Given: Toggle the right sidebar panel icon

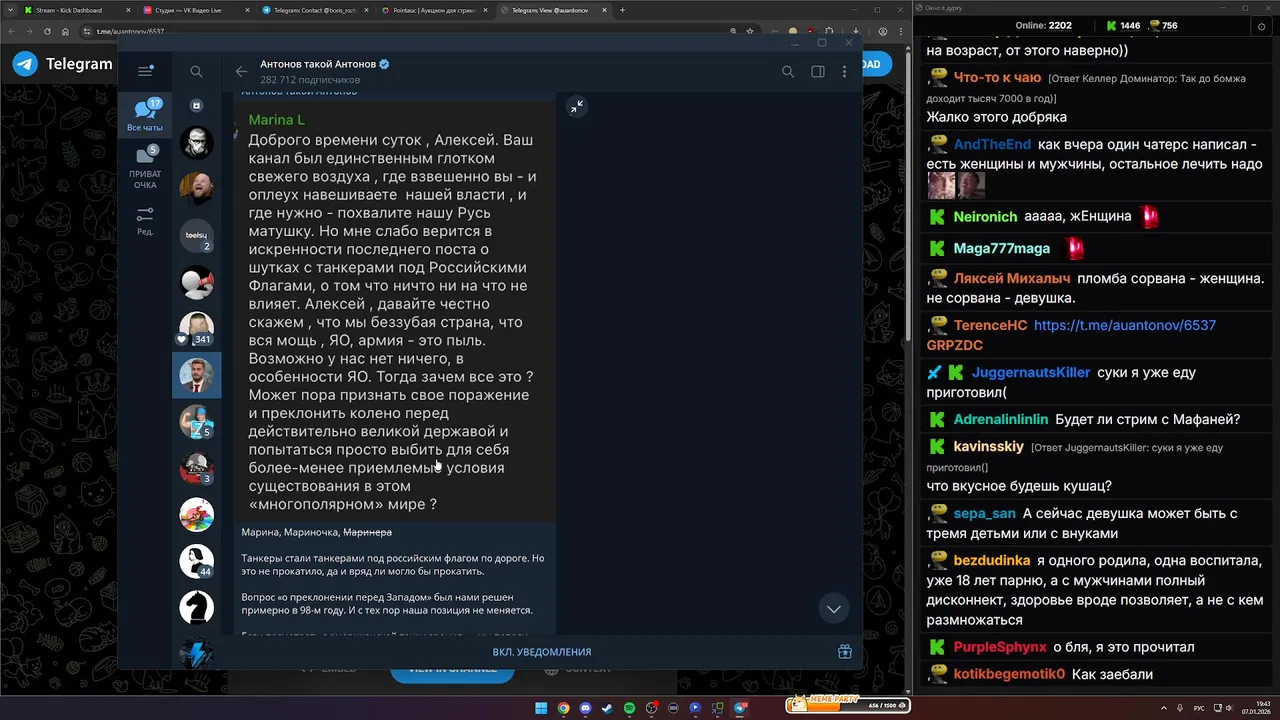Looking at the screenshot, I should click(818, 71).
